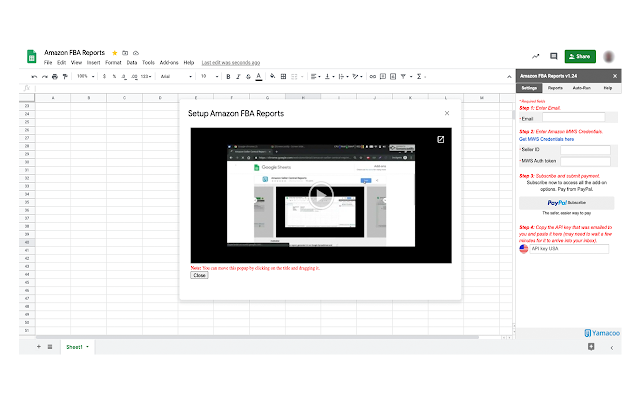
Task: Open the Edit menu
Action: tap(61, 62)
